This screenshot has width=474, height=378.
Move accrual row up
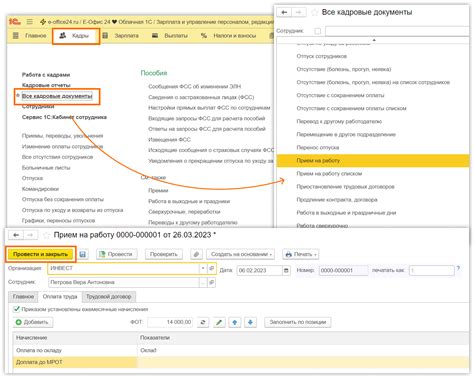235,322
